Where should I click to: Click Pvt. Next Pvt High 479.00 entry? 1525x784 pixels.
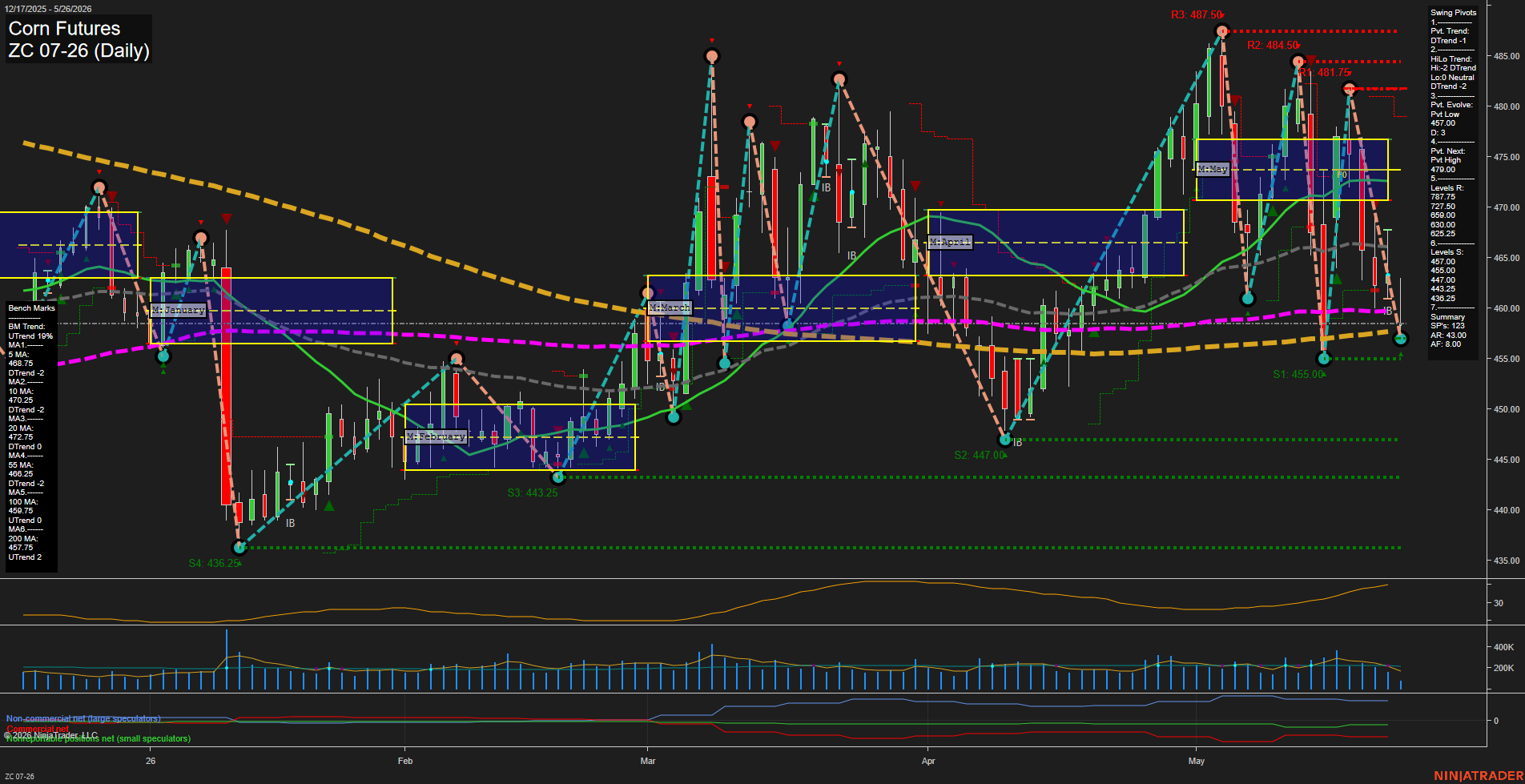tap(1447, 160)
